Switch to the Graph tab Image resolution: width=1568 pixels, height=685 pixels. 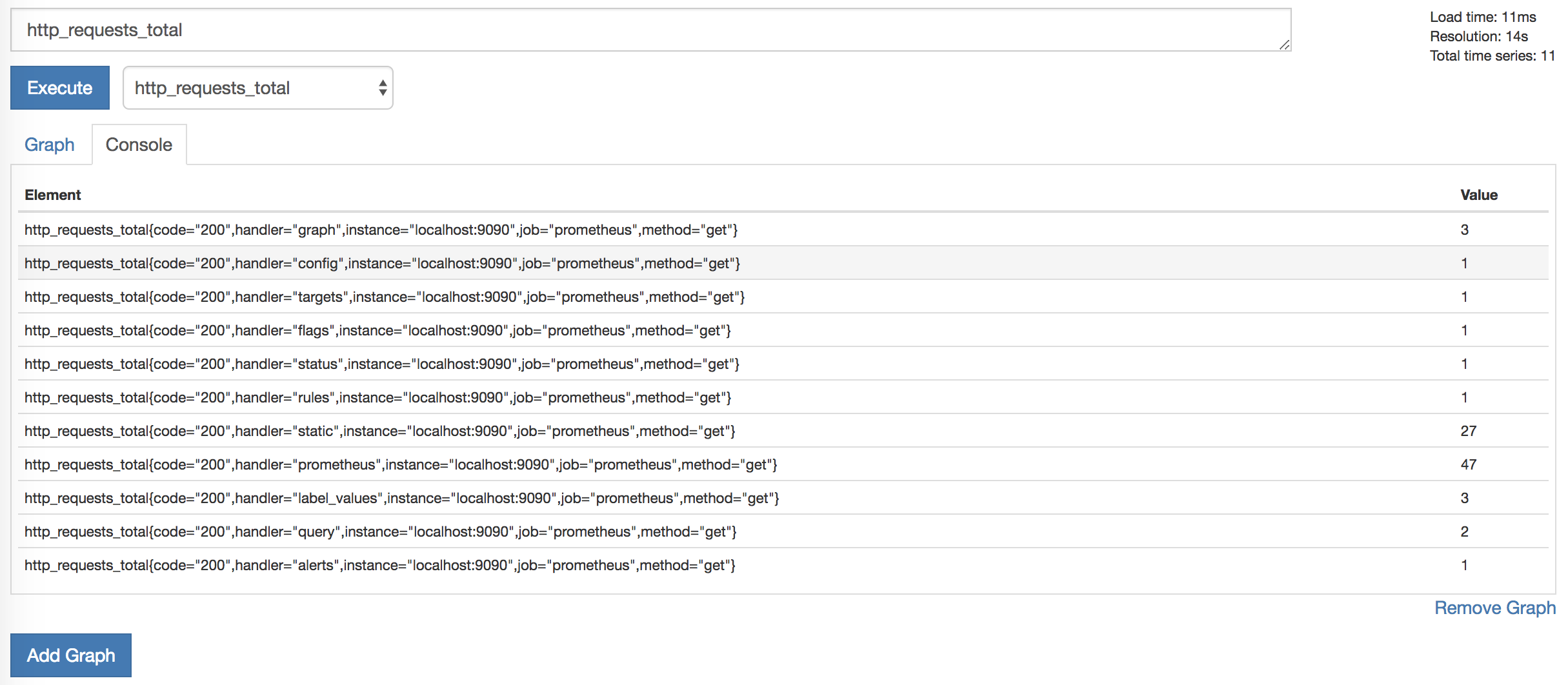click(x=50, y=144)
